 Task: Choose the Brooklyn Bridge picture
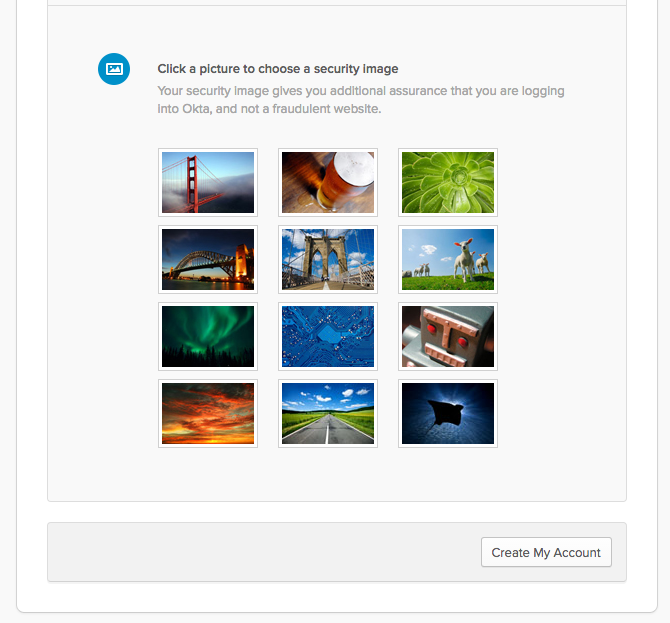[328, 259]
